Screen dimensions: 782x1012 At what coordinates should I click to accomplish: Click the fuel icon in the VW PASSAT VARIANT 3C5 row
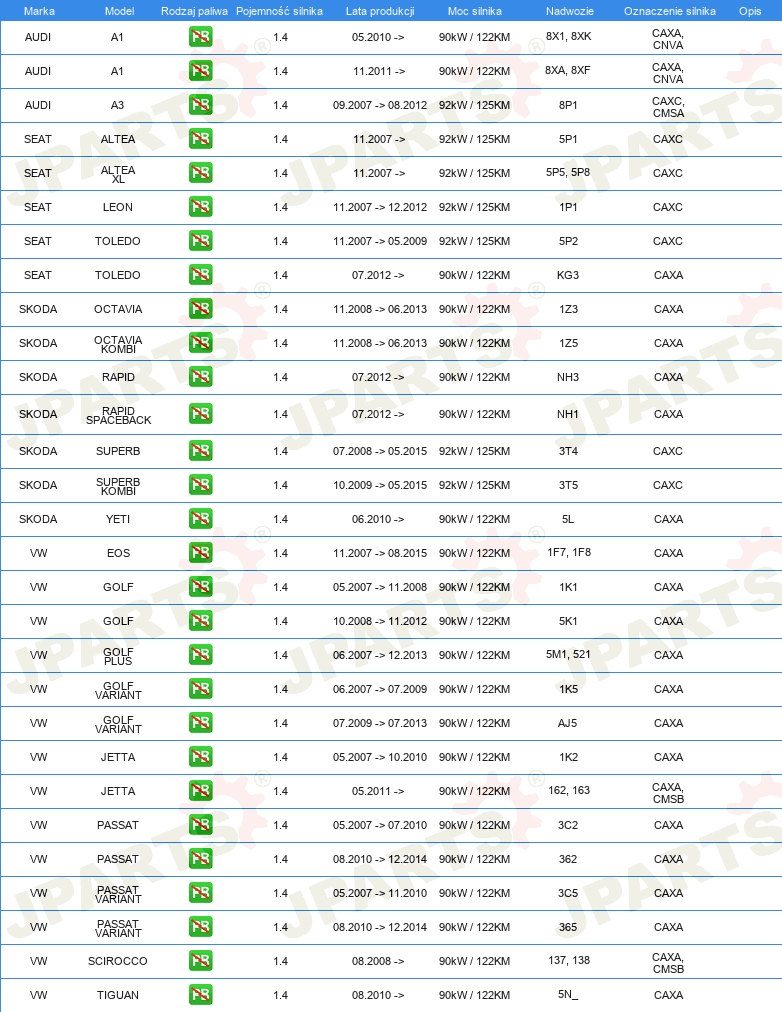coord(201,893)
